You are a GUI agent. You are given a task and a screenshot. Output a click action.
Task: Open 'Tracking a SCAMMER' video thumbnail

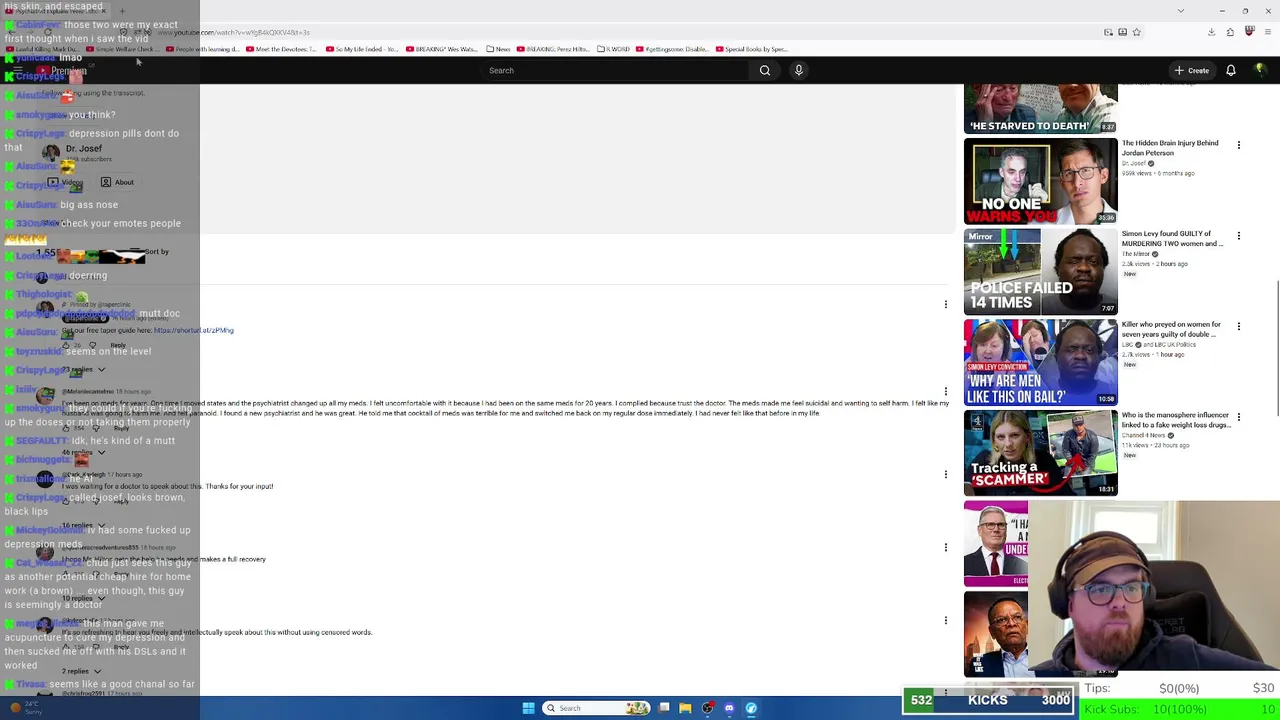tap(1041, 453)
